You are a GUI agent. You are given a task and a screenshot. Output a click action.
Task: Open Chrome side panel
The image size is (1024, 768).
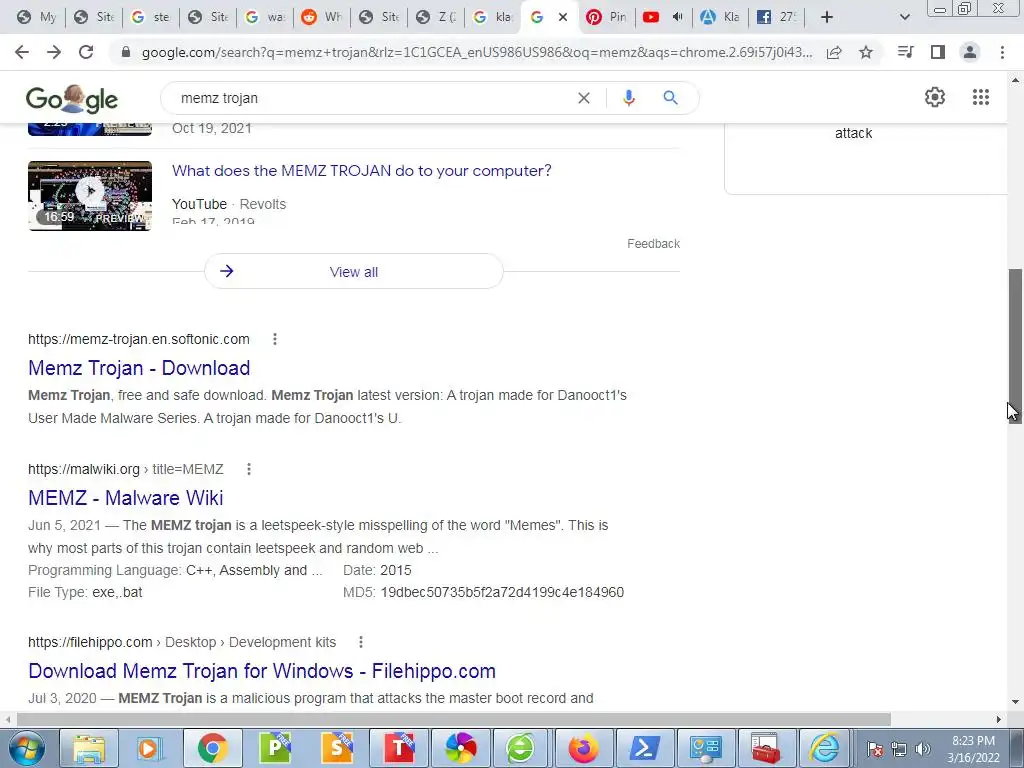pos(938,52)
